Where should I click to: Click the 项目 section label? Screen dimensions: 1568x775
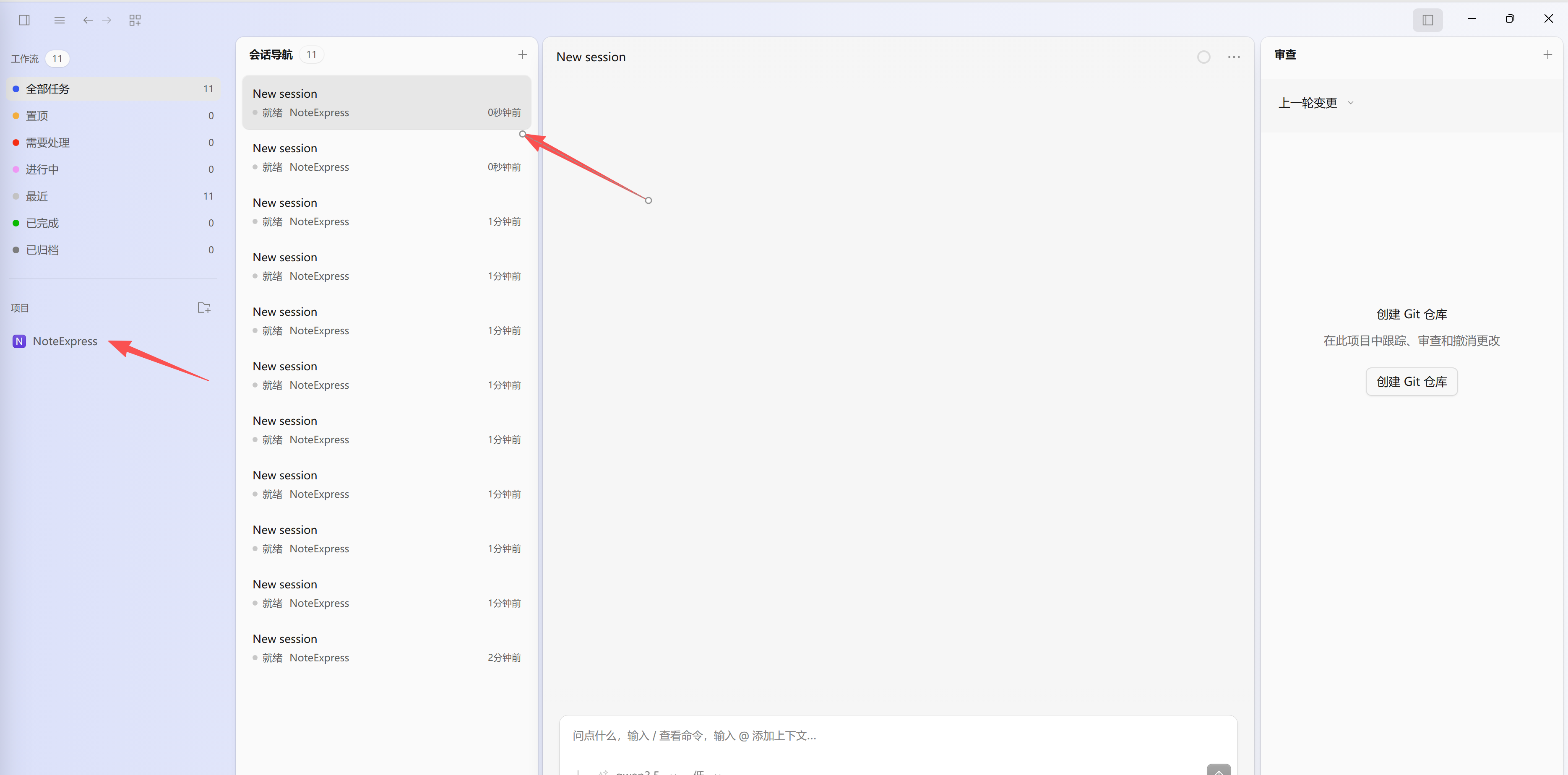click(x=19, y=308)
